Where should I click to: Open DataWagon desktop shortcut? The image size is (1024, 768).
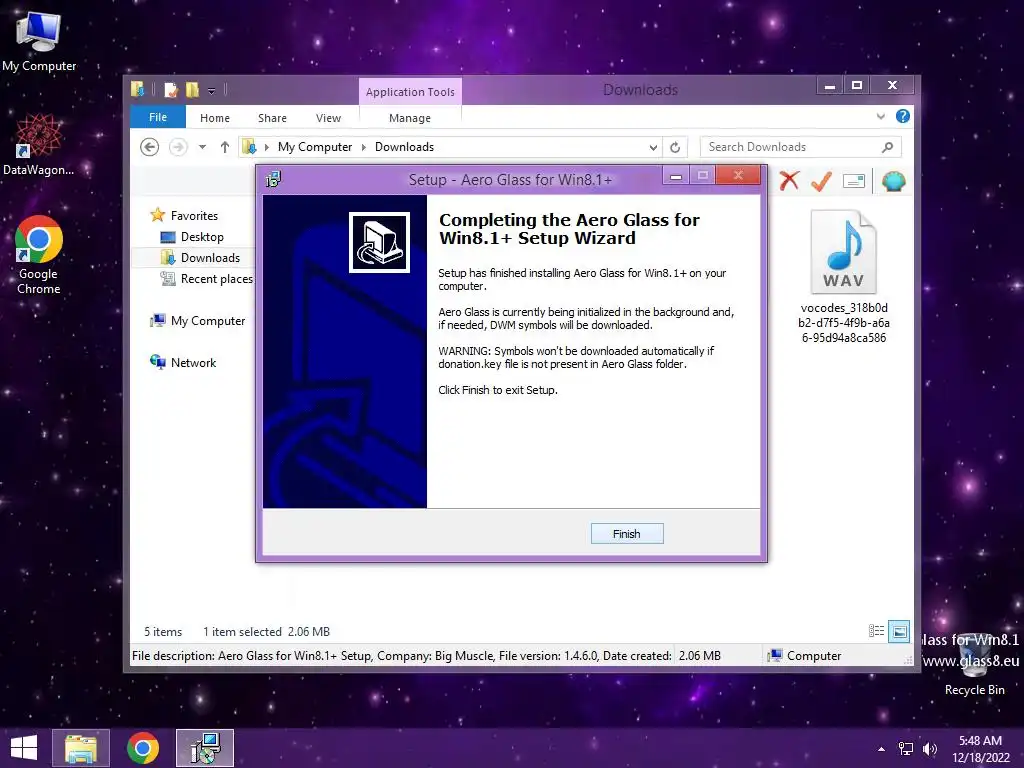tap(39, 145)
